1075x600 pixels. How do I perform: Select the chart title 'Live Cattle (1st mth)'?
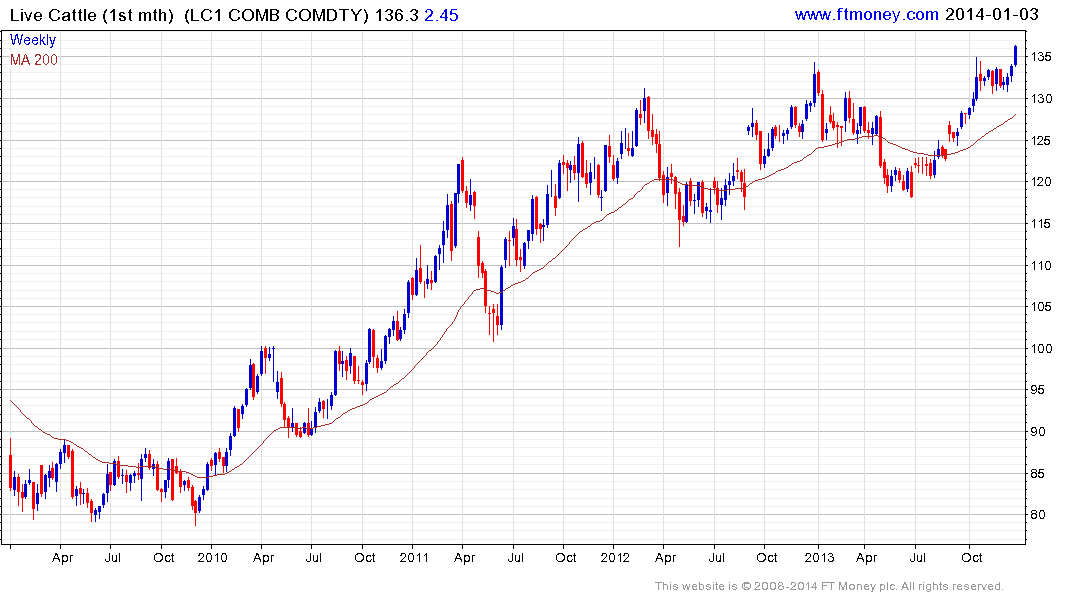pos(93,15)
